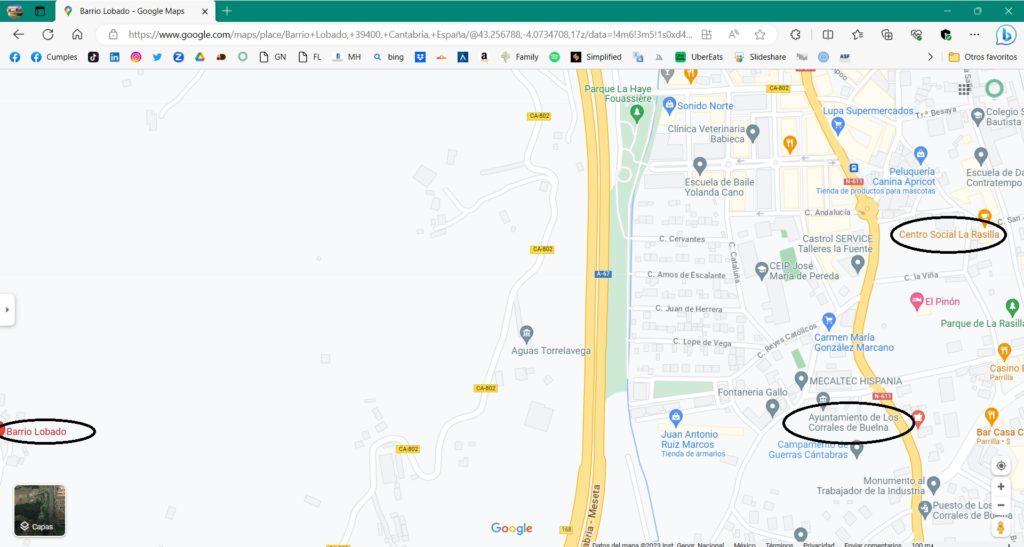Open the Dropbox bookmark icon
The width and height of the screenshot is (1024, 547).
pos(420,57)
